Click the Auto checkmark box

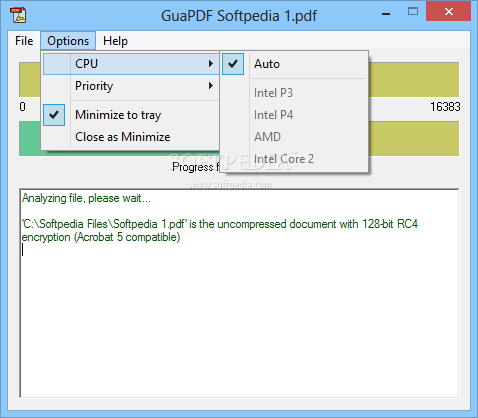tap(233, 64)
